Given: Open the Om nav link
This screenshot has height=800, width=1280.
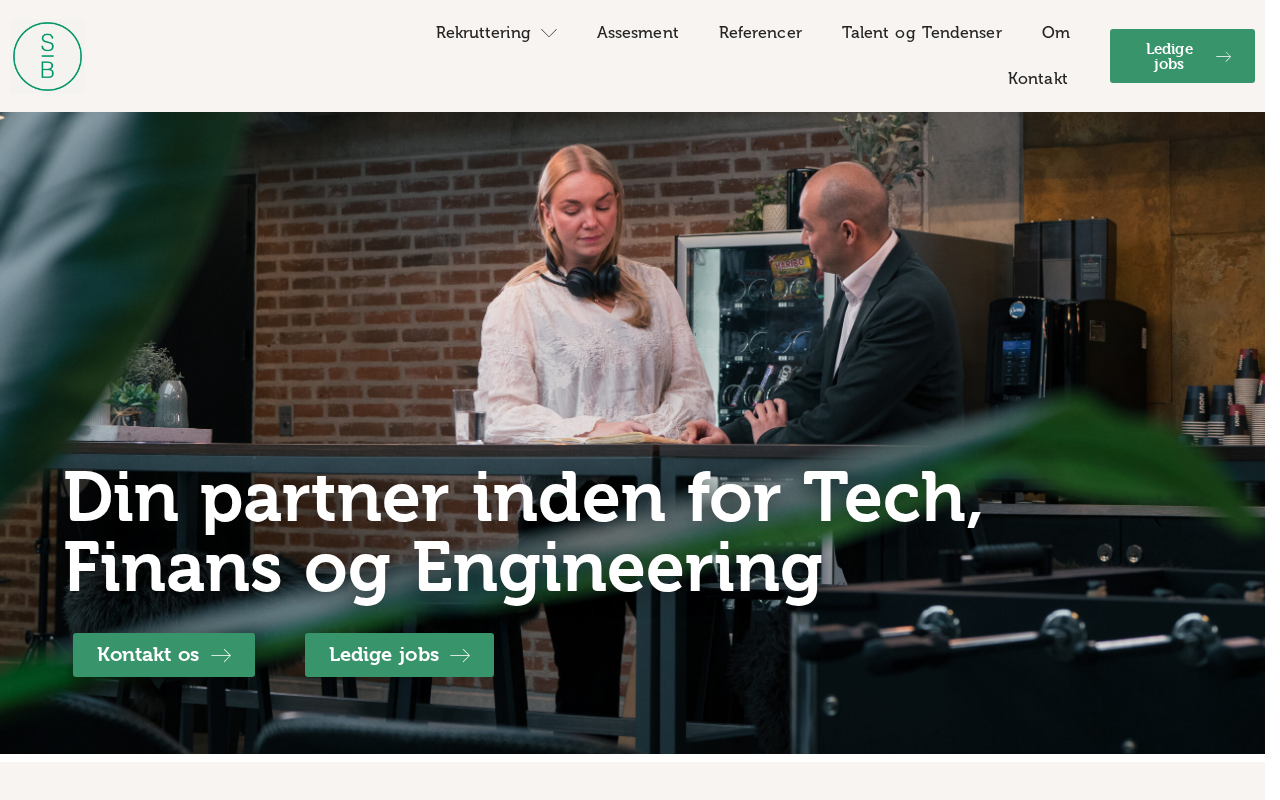Looking at the screenshot, I should coord(1056,33).
